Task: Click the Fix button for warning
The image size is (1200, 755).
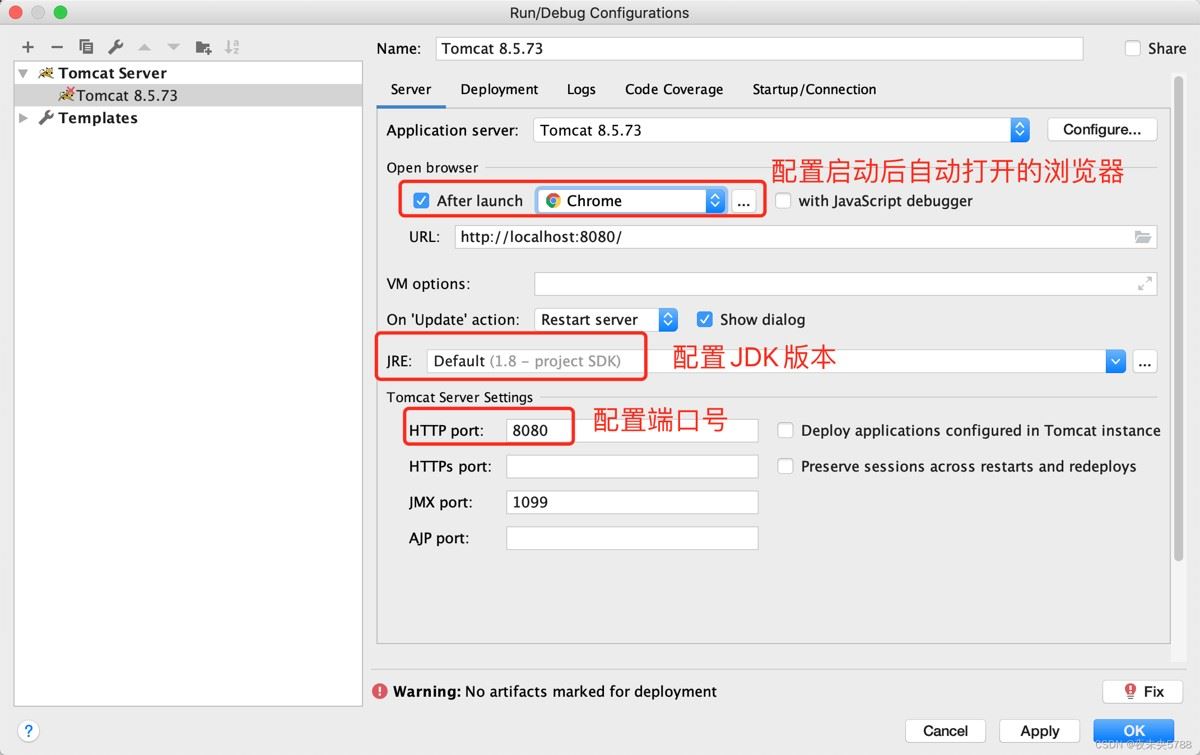Action: click(x=1143, y=691)
